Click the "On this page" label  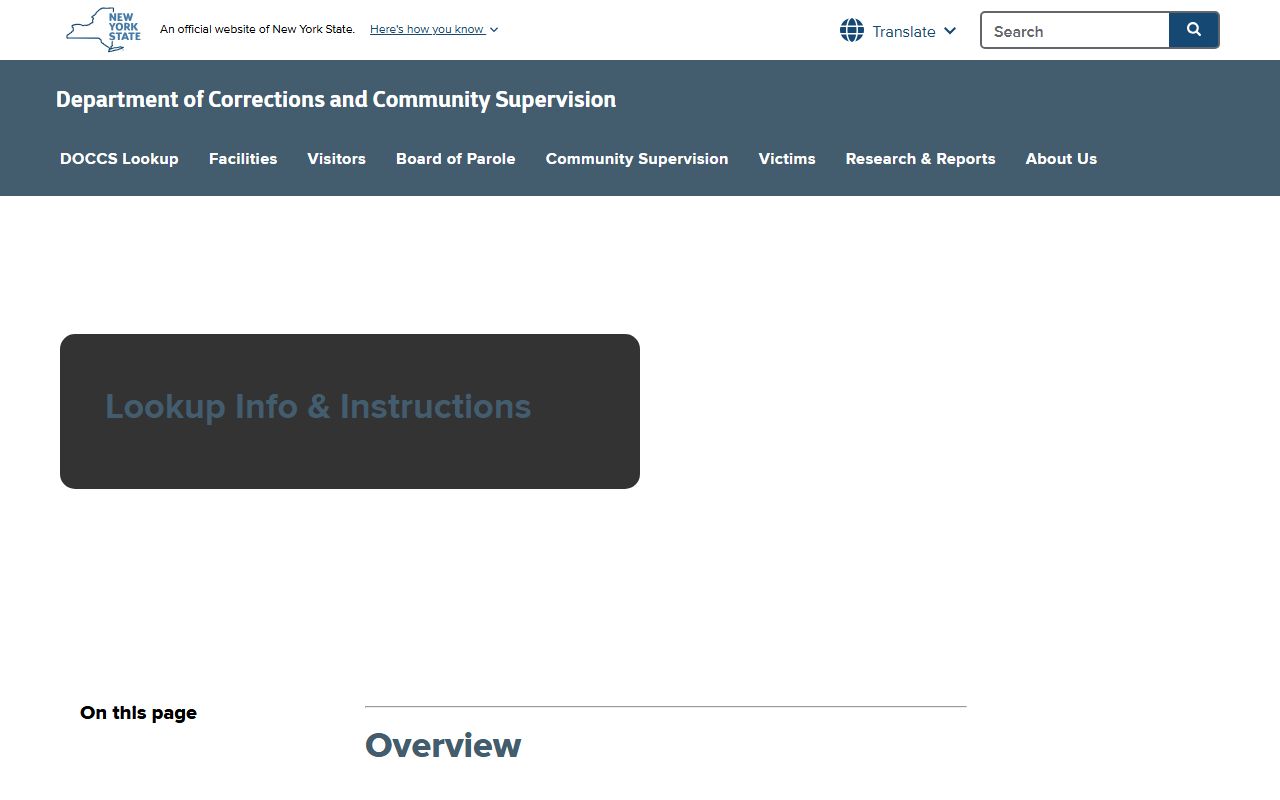[x=138, y=713]
